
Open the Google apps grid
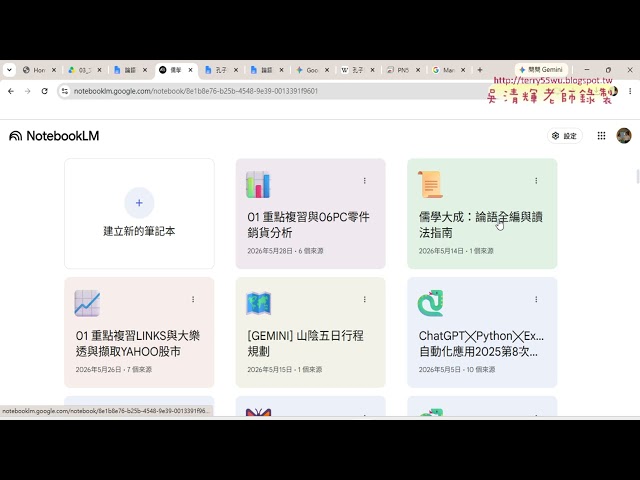[601, 136]
